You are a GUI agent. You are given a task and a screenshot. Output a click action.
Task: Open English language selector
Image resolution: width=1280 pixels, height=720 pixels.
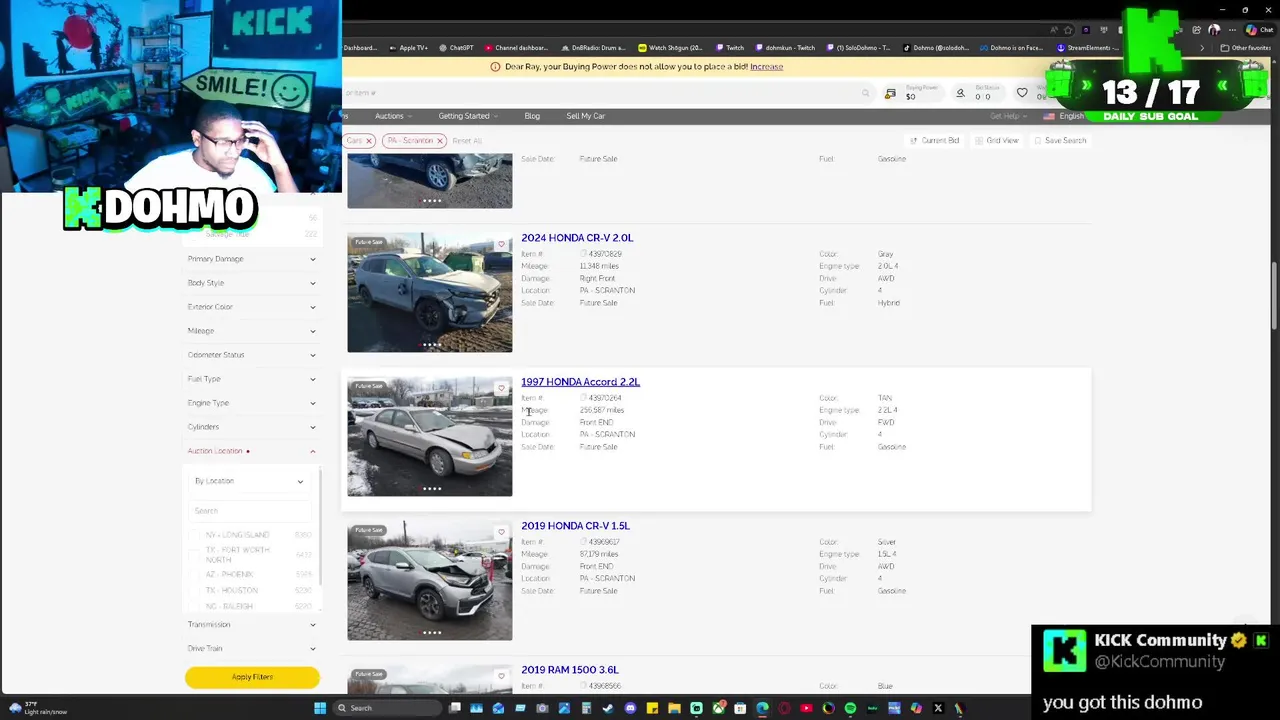pos(1066,116)
